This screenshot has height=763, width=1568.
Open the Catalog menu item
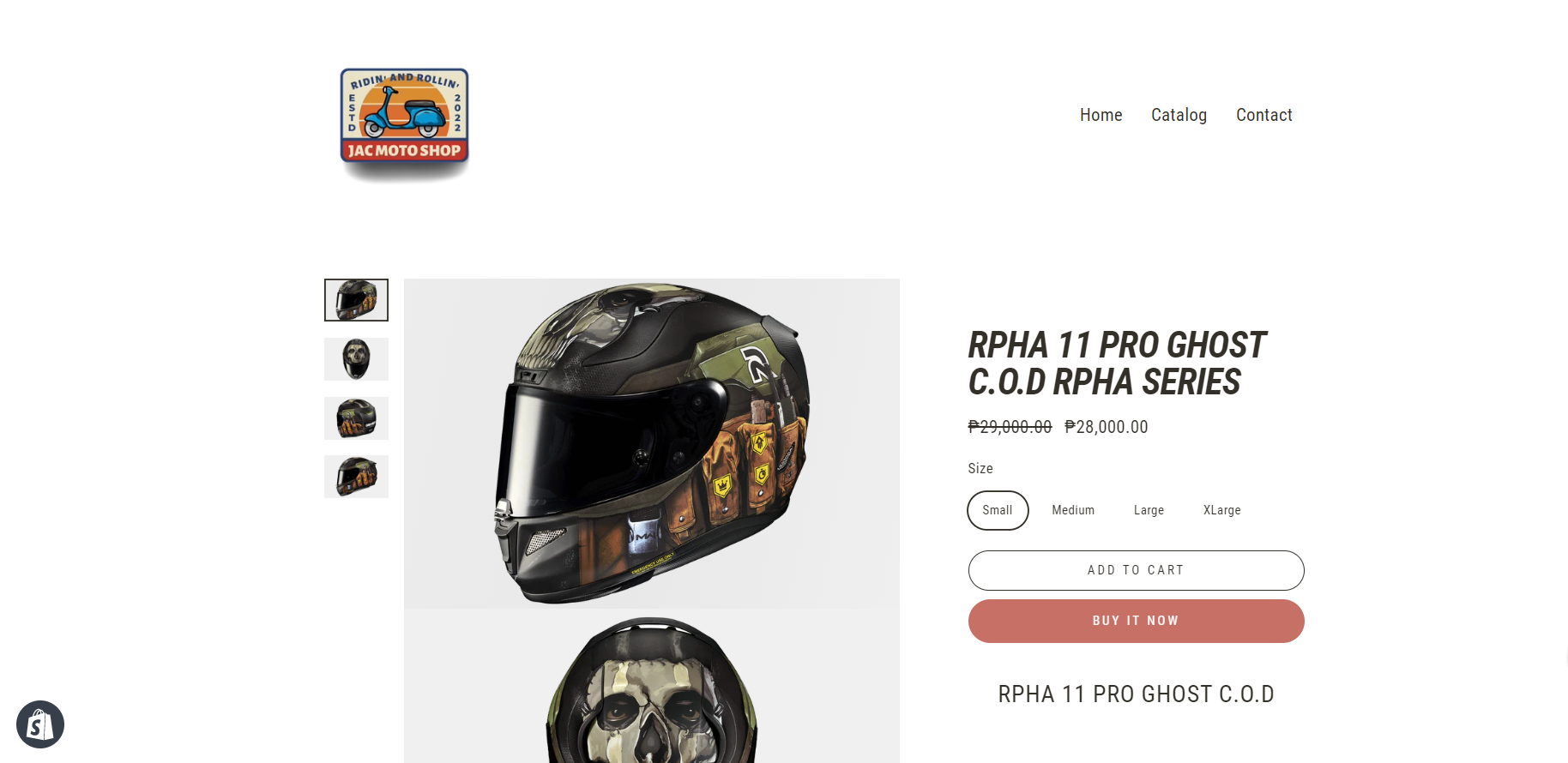click(1179, 115)
